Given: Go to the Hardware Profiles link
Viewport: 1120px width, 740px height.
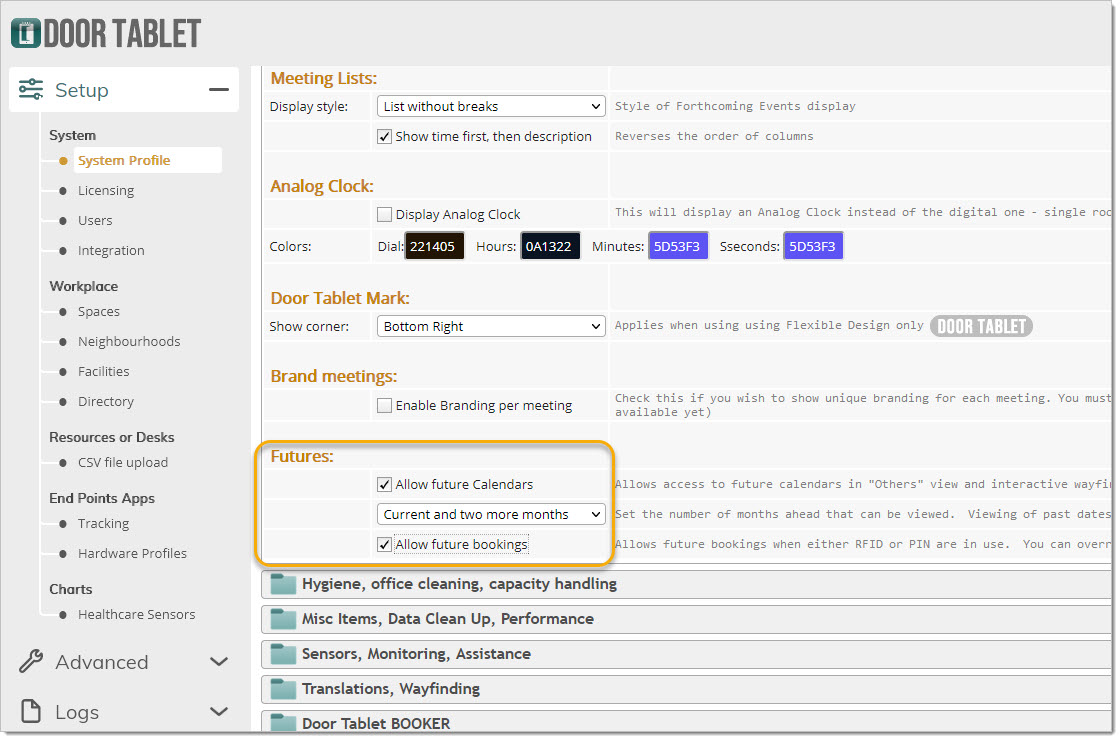Looking at the screenshot, I should click(x=132, y=554).
